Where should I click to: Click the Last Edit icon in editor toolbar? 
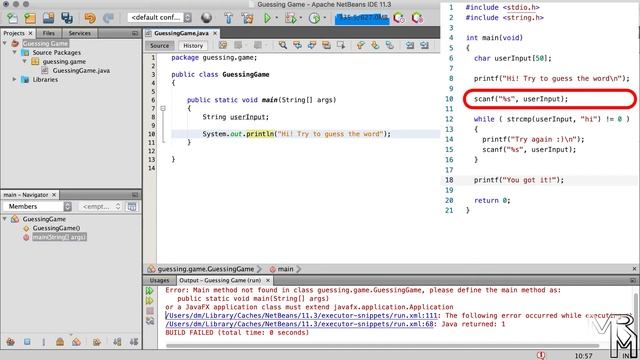click(x=223, y=45)
